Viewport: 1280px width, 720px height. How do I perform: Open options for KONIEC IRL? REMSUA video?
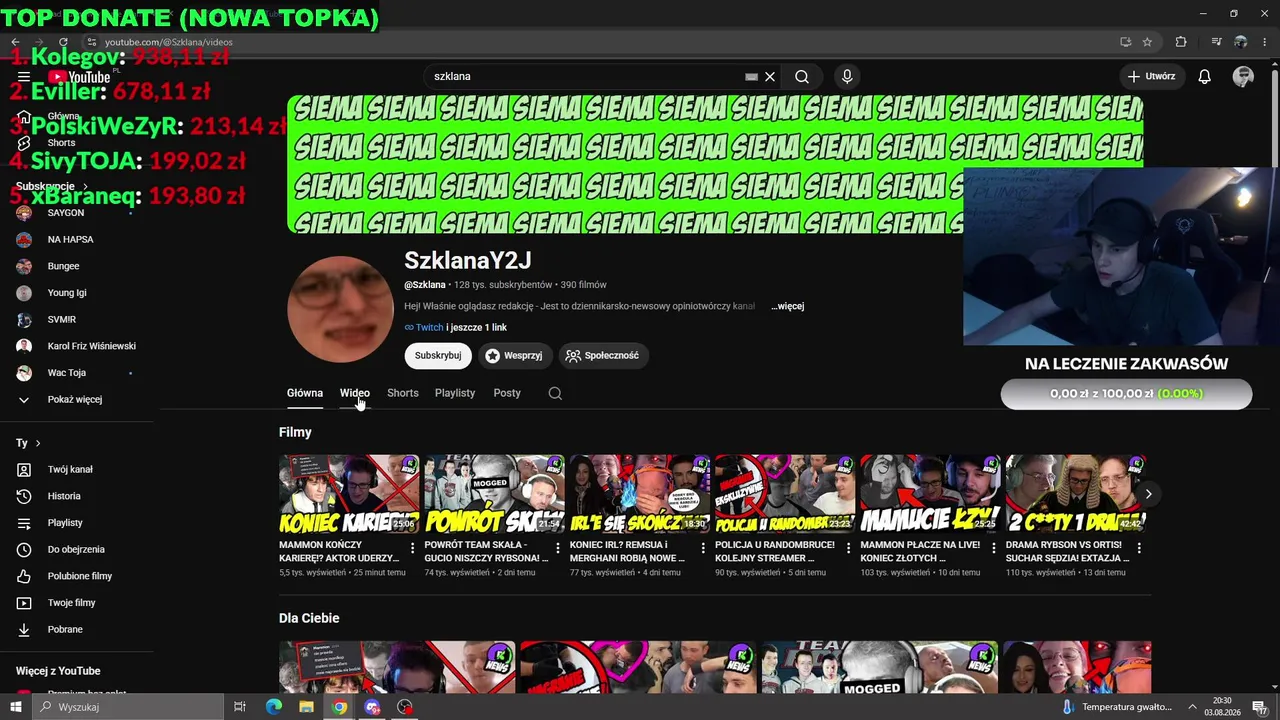702,548
